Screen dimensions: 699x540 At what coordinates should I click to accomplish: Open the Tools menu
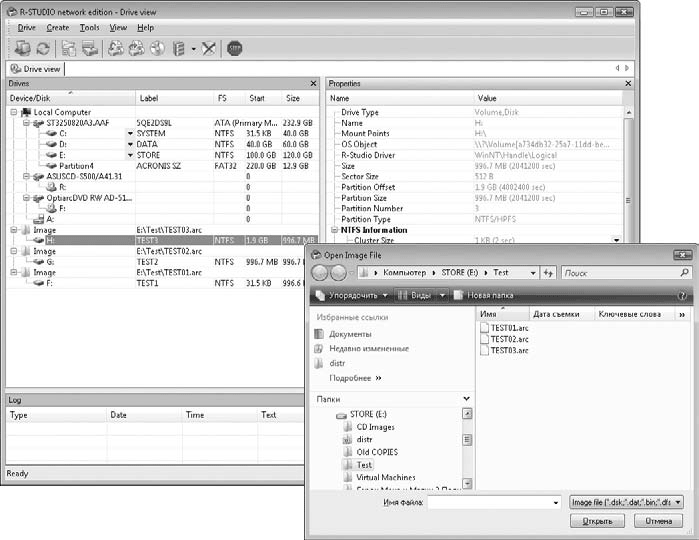(x=90, y=28)
